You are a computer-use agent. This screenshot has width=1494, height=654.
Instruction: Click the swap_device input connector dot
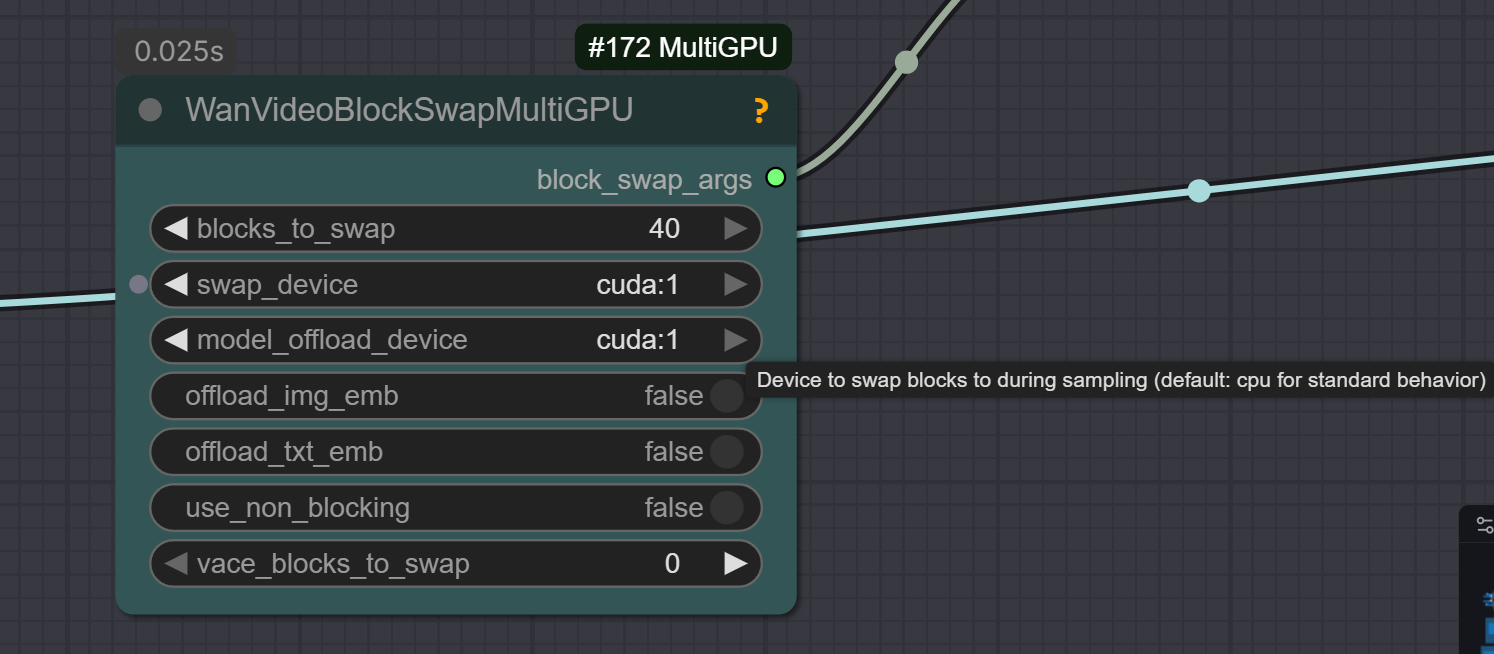click(139, 285)
